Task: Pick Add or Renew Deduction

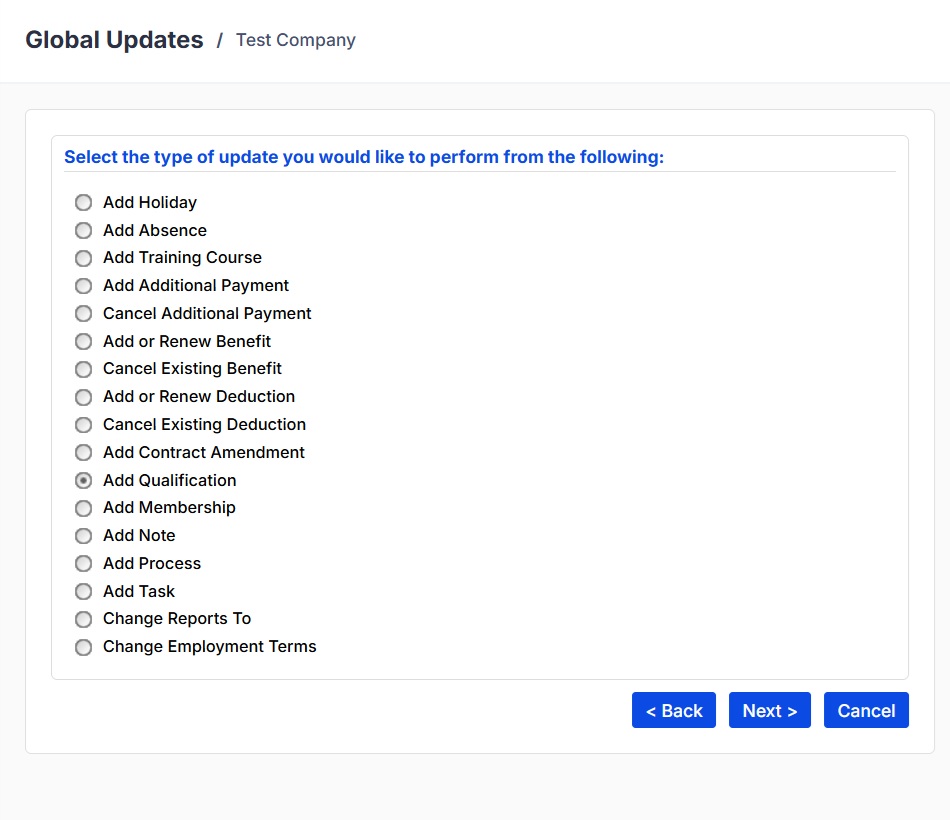Action: coord(83,397)
